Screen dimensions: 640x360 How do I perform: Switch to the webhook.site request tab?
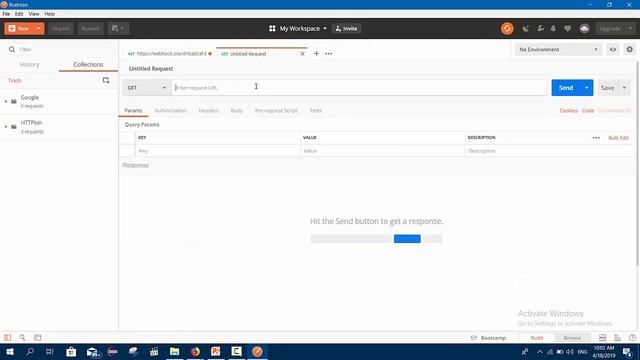tap(169, 53)
